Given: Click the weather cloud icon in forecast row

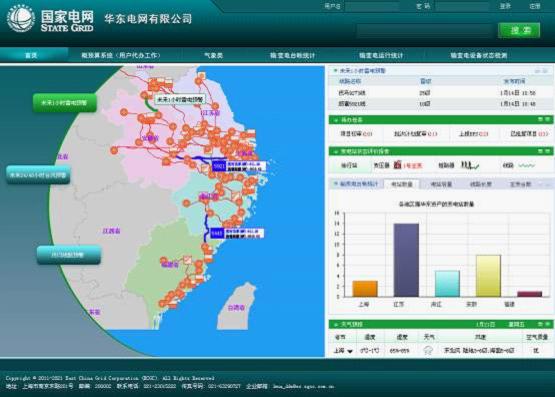Looking at the screenshot, I should tap(428, 350).
